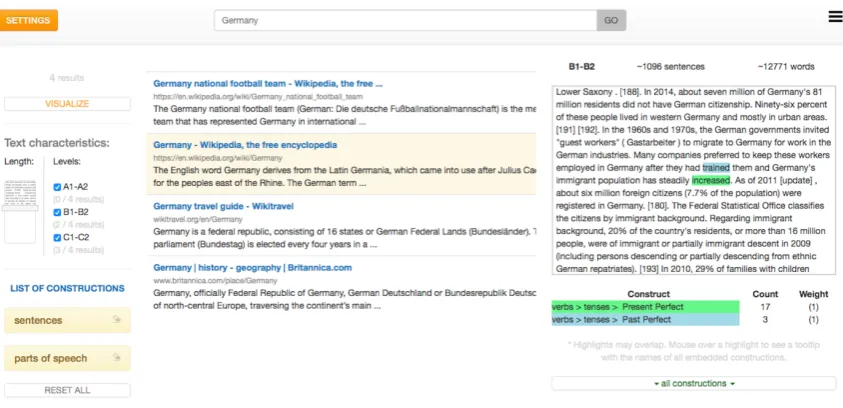843x408 pixels.
Task: Open Germany - Wikipedia, the free encyclopedia result
Action: pos(245,145)
